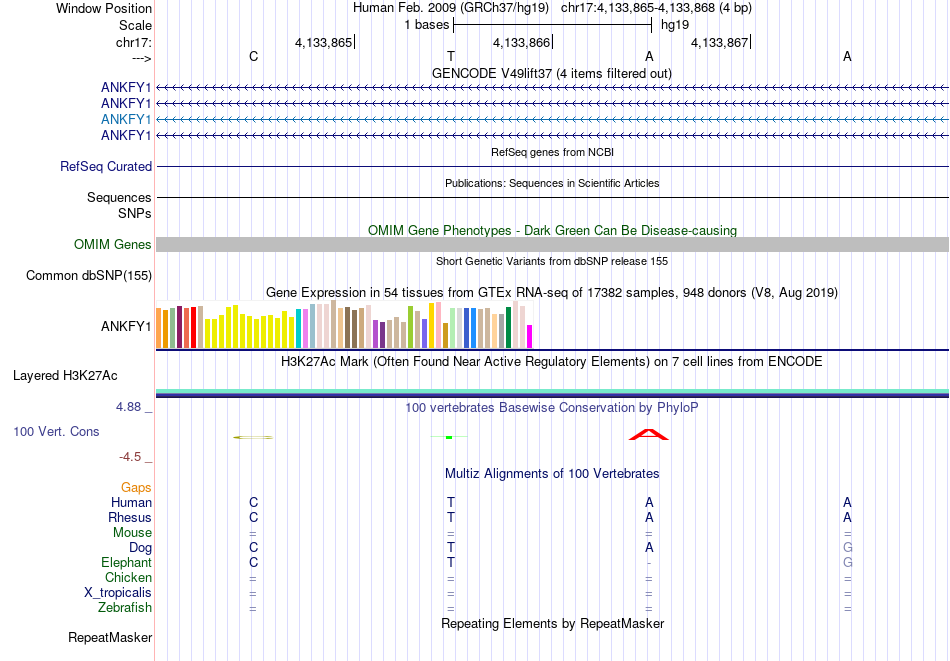Click the red A conservation logo

tap(649, 434)
